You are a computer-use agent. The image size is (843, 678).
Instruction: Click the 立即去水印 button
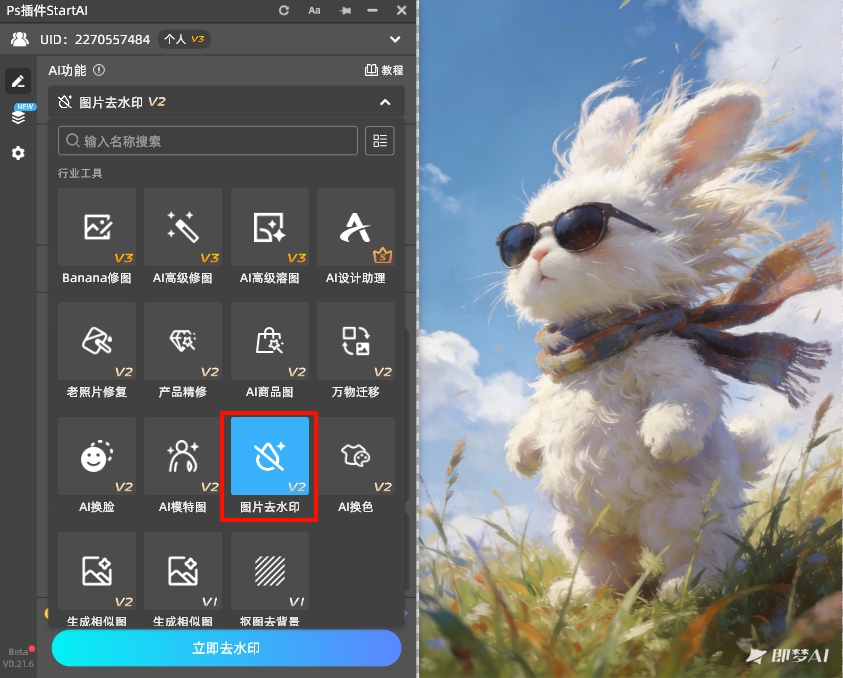[x=226, y=648]
